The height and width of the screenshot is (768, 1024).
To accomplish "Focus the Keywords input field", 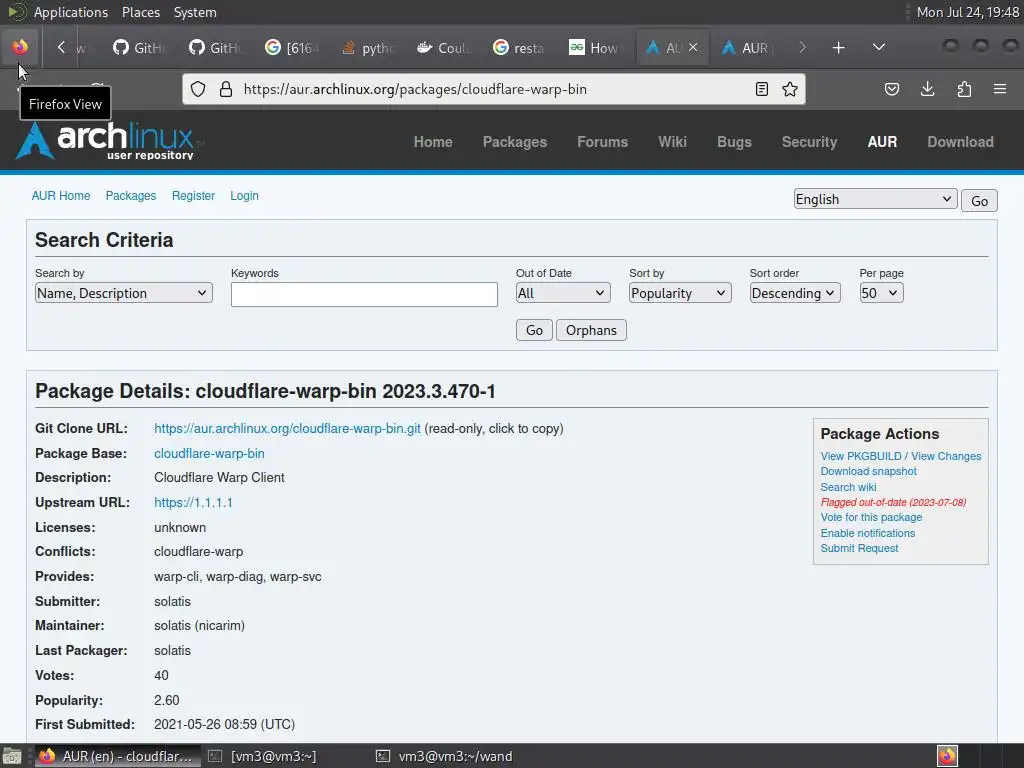I will (364, 294).
